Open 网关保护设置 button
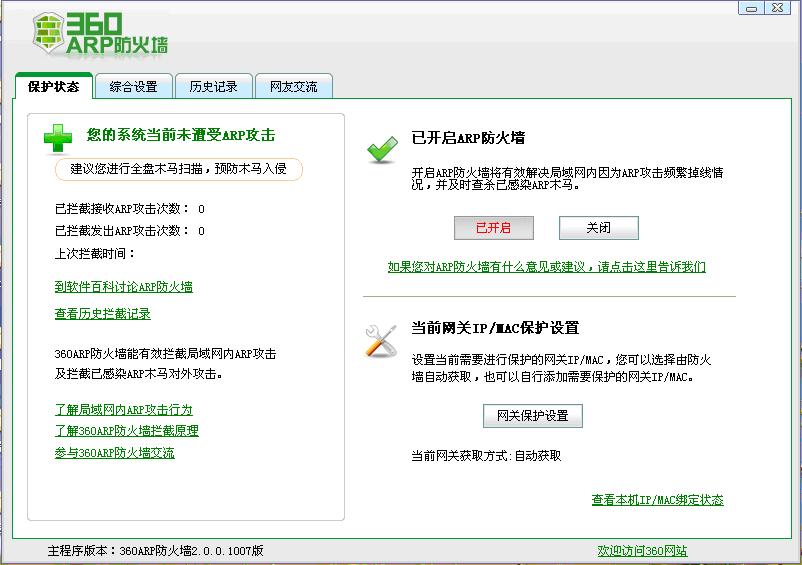Viewport: 802px width, 565px height. (x=532, y=415)
